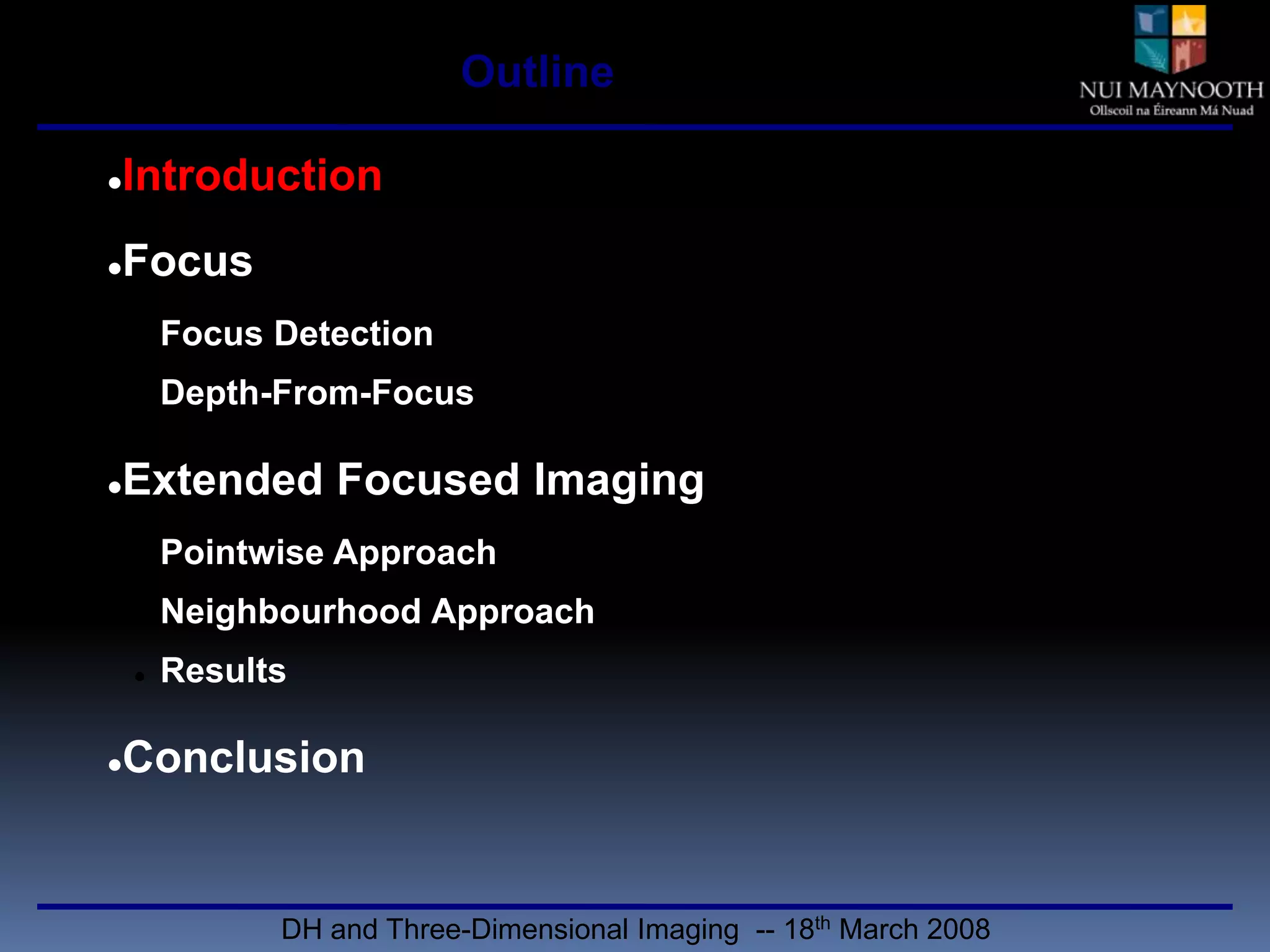Screen dimensions: 1270x952
Task: Click the Depth-From-Focus sub-item
Action: click(x=317, y=393)
